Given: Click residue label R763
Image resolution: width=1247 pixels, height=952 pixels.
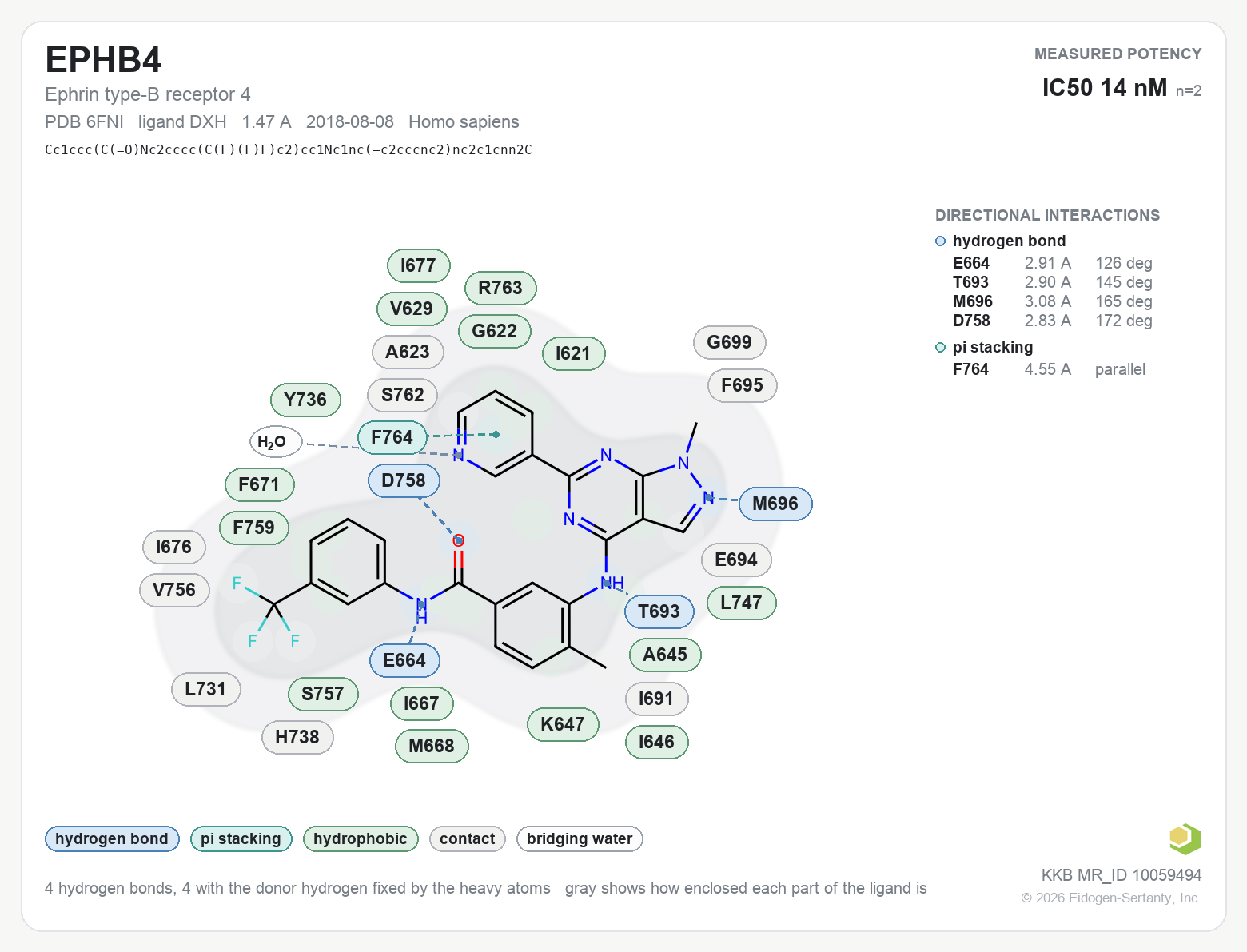Looking at the screenshot, I should point(500,288).
